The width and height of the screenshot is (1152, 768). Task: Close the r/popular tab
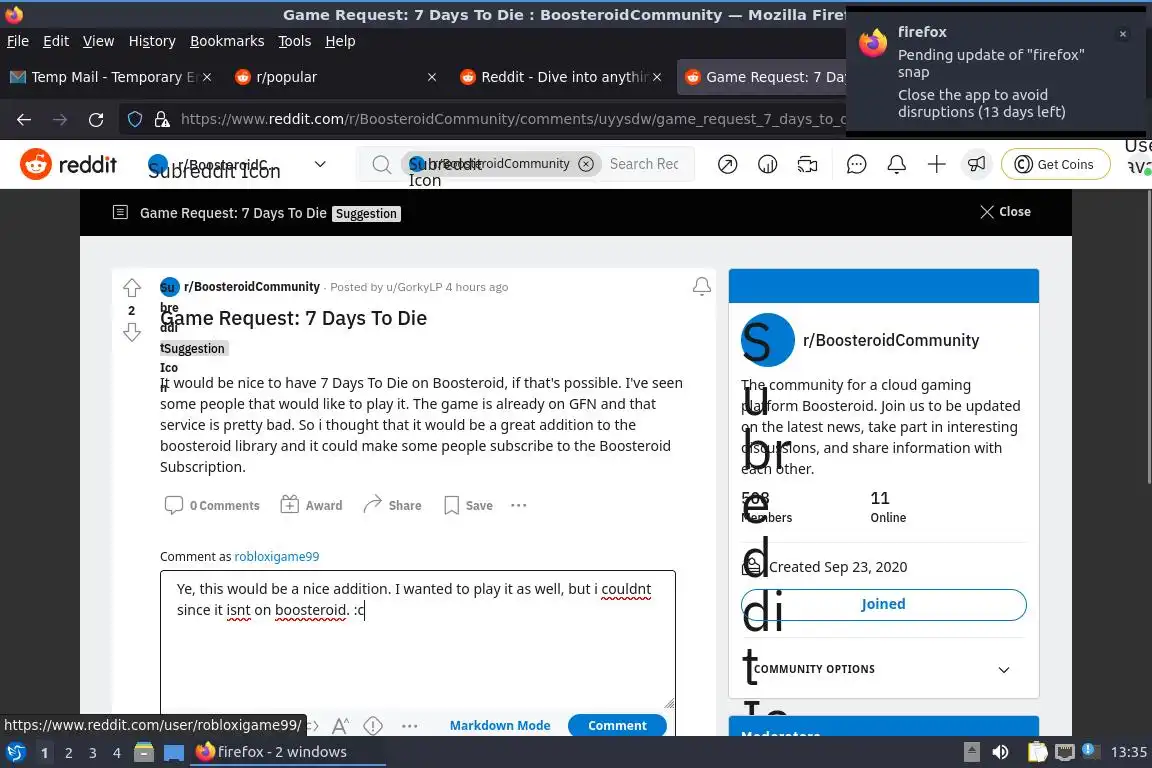click(432, 77)
